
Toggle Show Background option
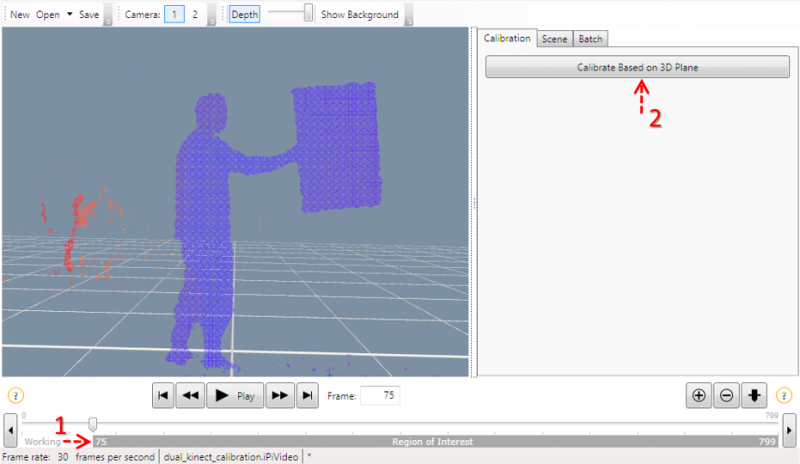[360, 14]
